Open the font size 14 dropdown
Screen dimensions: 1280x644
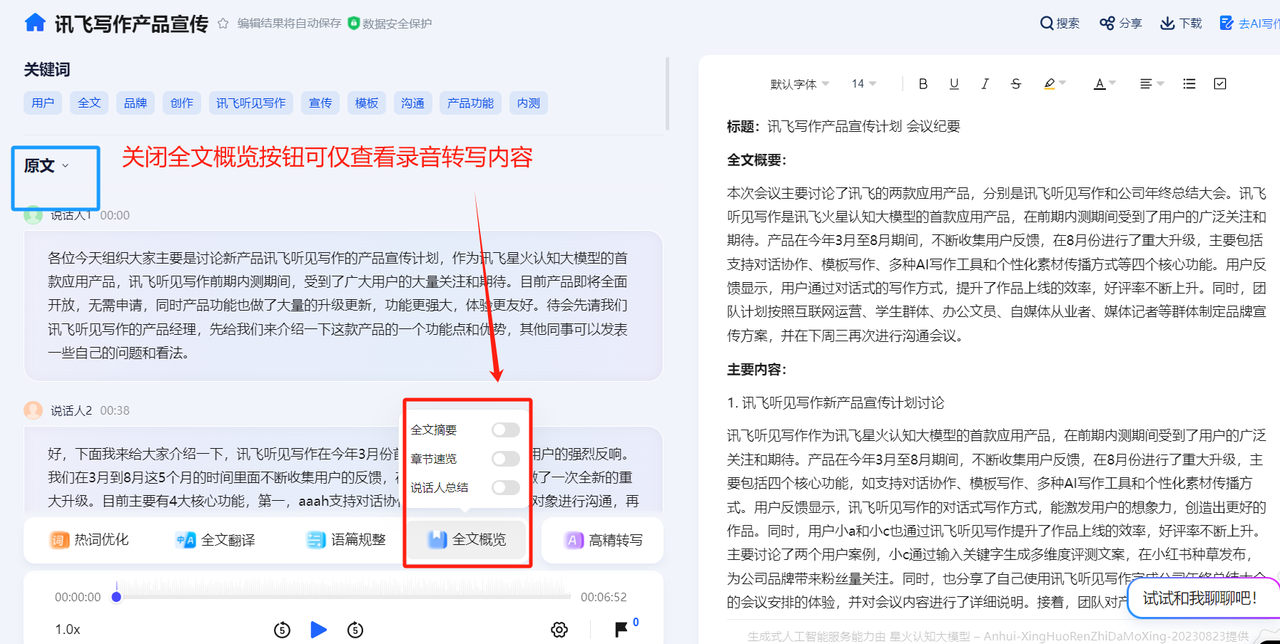click(864, 84)
